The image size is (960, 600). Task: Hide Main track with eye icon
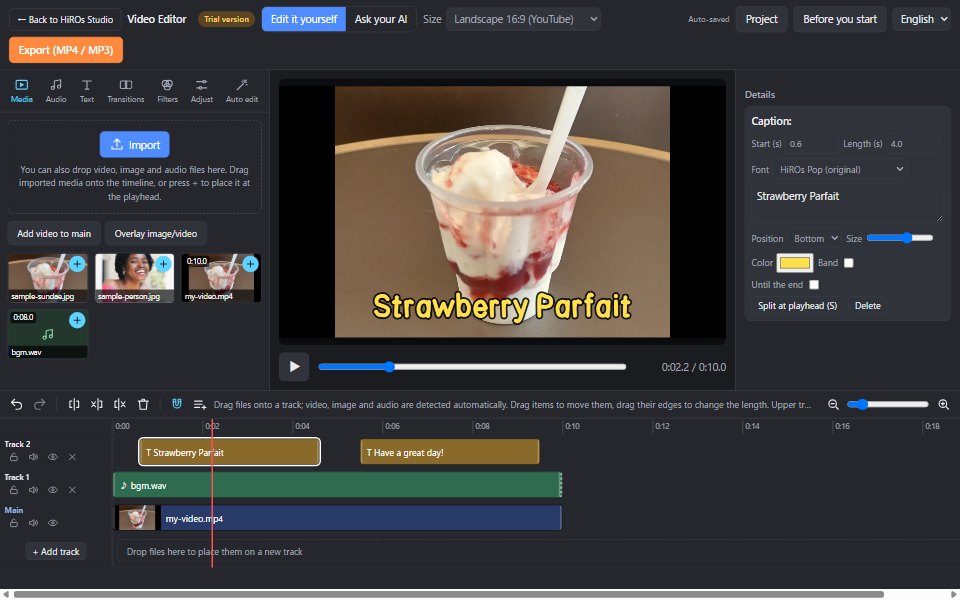tap(53, 523)
